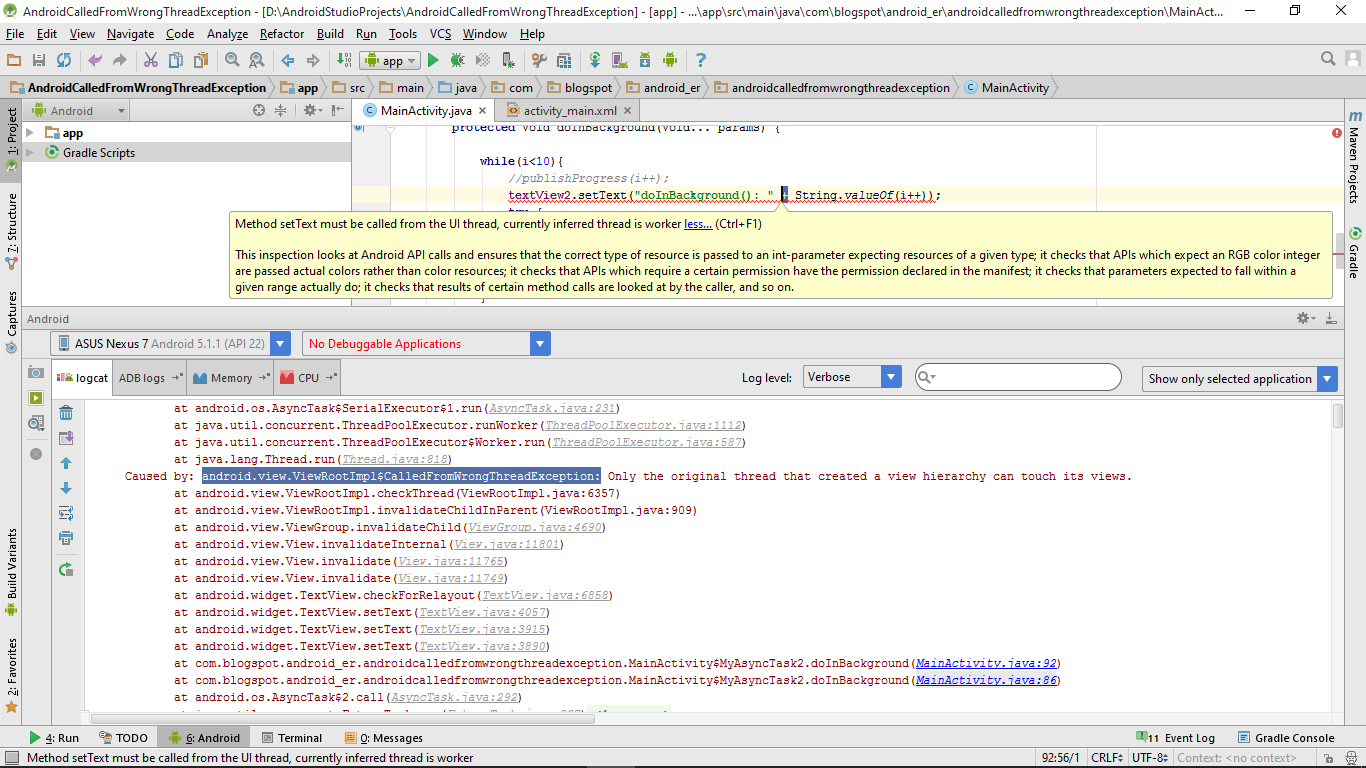The image size is (1366, 768).
Task: Start debugging with the Debug icon
Action: click(458, 60)
